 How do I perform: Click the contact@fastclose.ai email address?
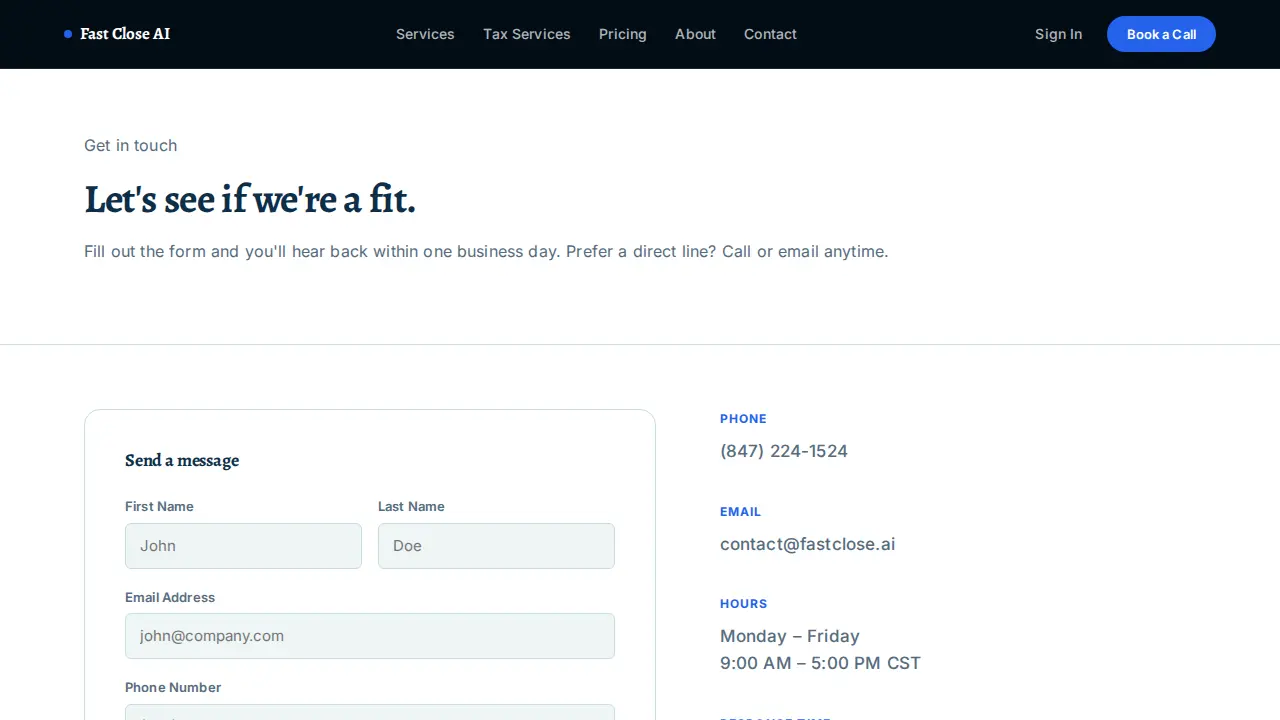(x=807, y=544)
